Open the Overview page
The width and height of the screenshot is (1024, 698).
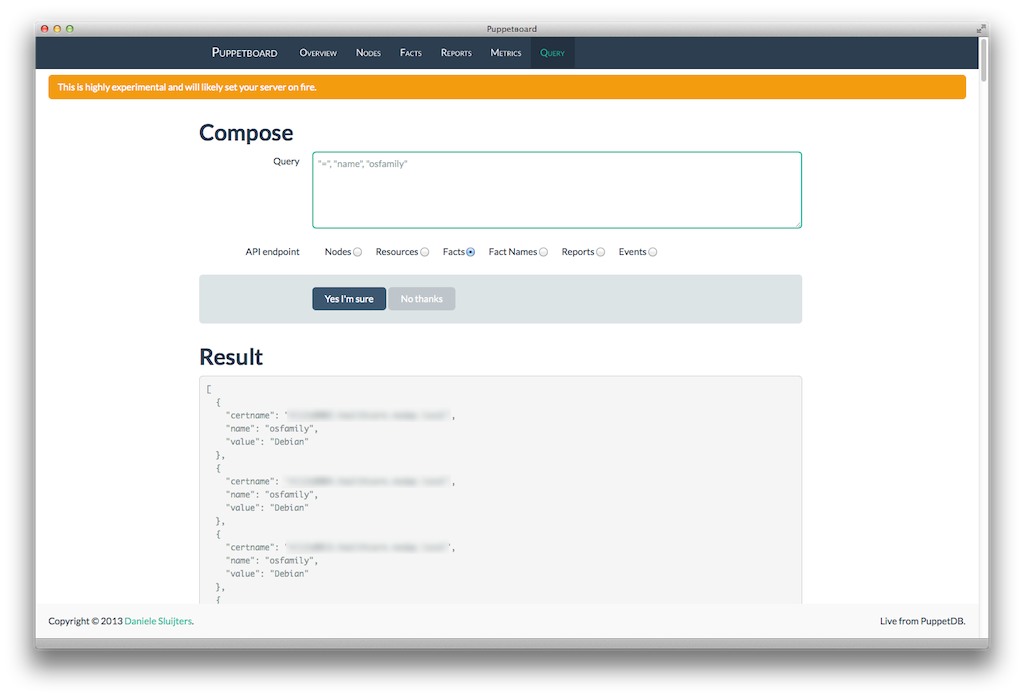click(x=318, y=53)
